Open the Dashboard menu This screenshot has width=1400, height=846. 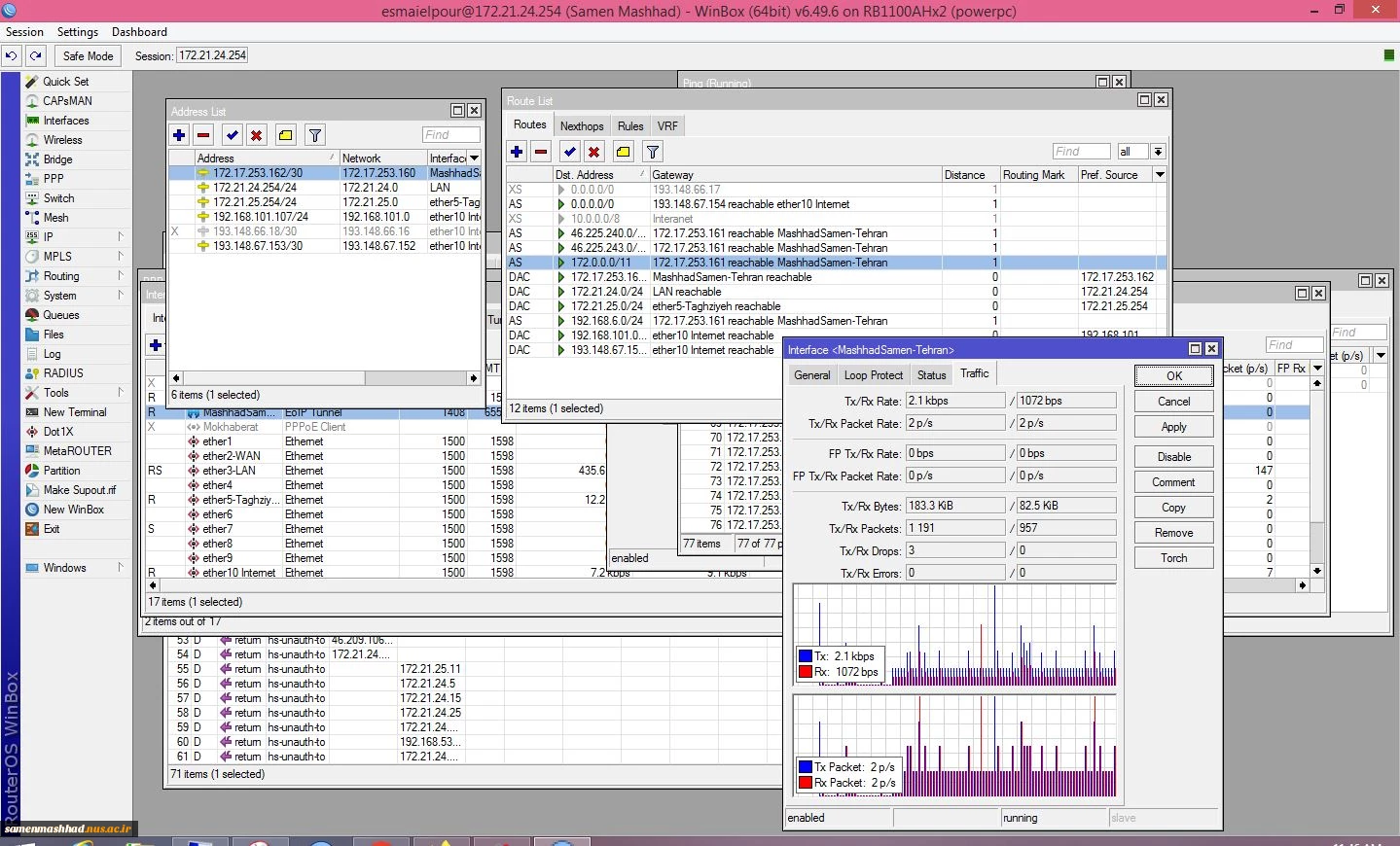coord(139,32)
